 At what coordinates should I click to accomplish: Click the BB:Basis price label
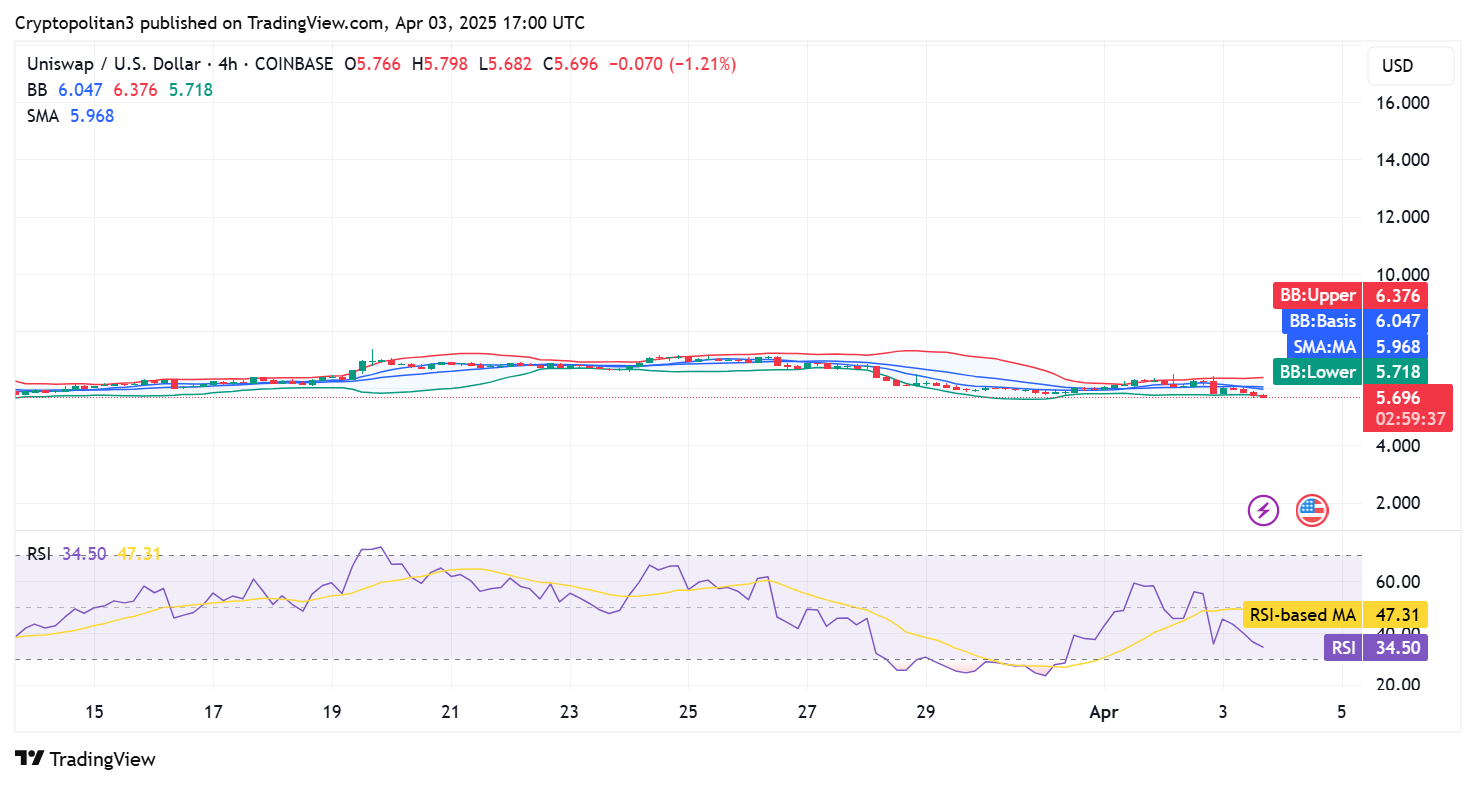1322,321
